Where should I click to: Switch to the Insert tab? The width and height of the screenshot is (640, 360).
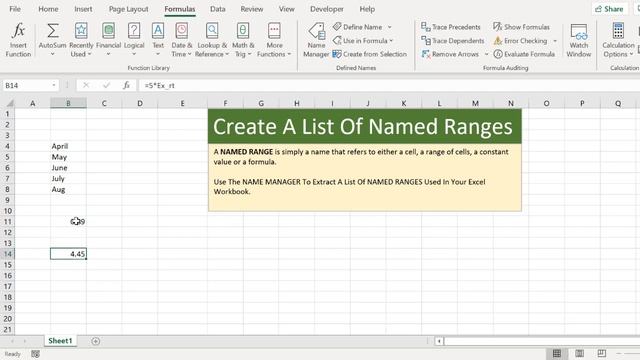[83, 9]
